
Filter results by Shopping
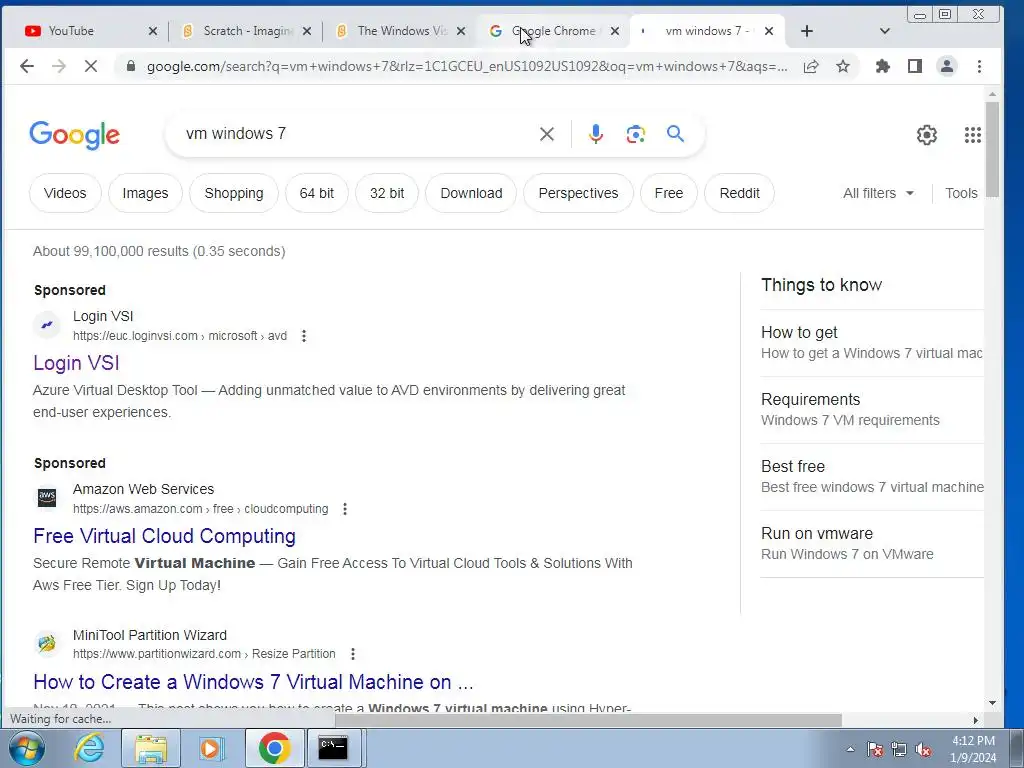[x=234, y=193]
